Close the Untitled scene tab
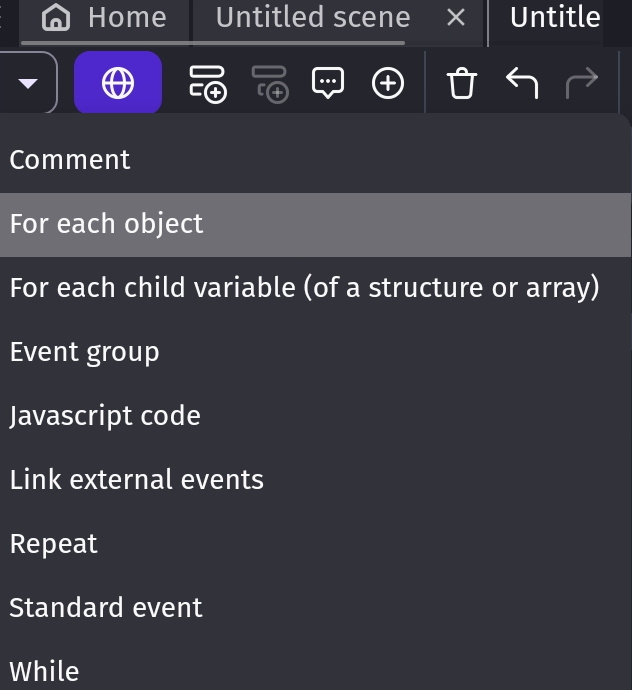The height and width of the screenshot is (690, 632). 456,18
